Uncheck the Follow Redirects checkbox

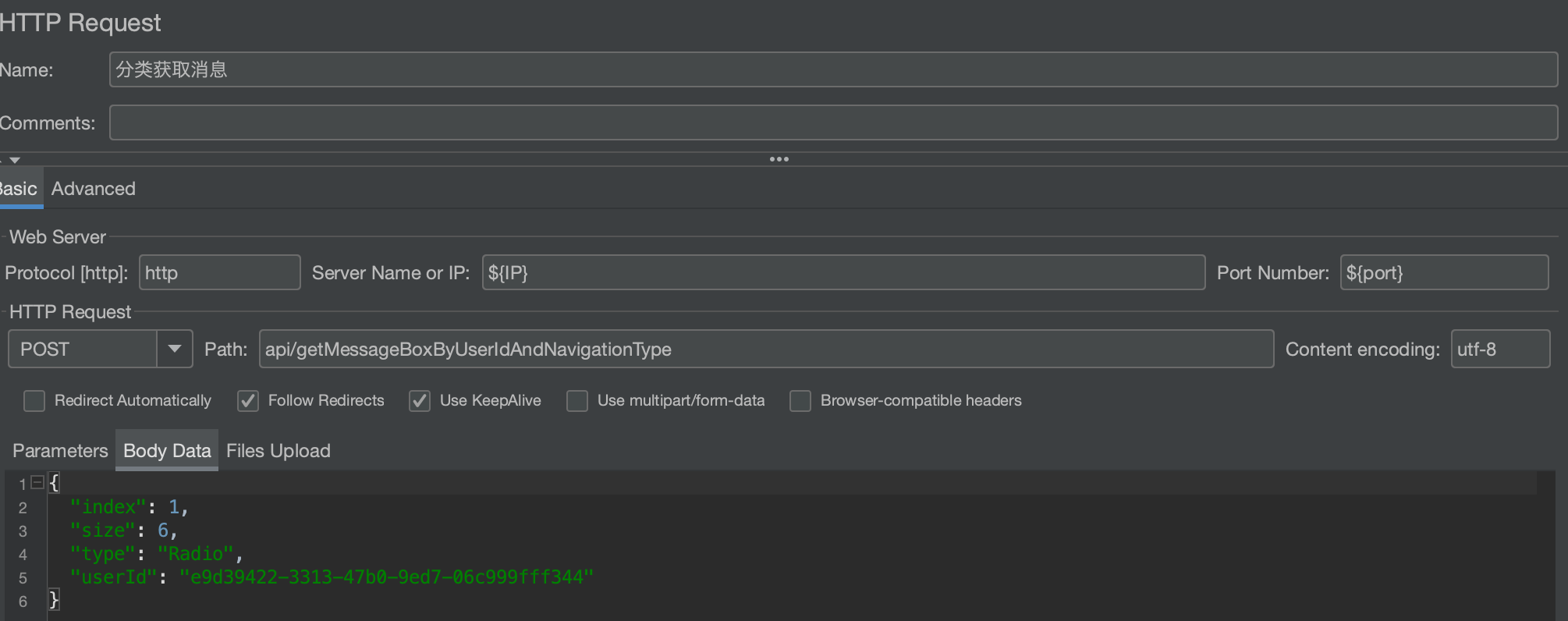coord(248,401)
